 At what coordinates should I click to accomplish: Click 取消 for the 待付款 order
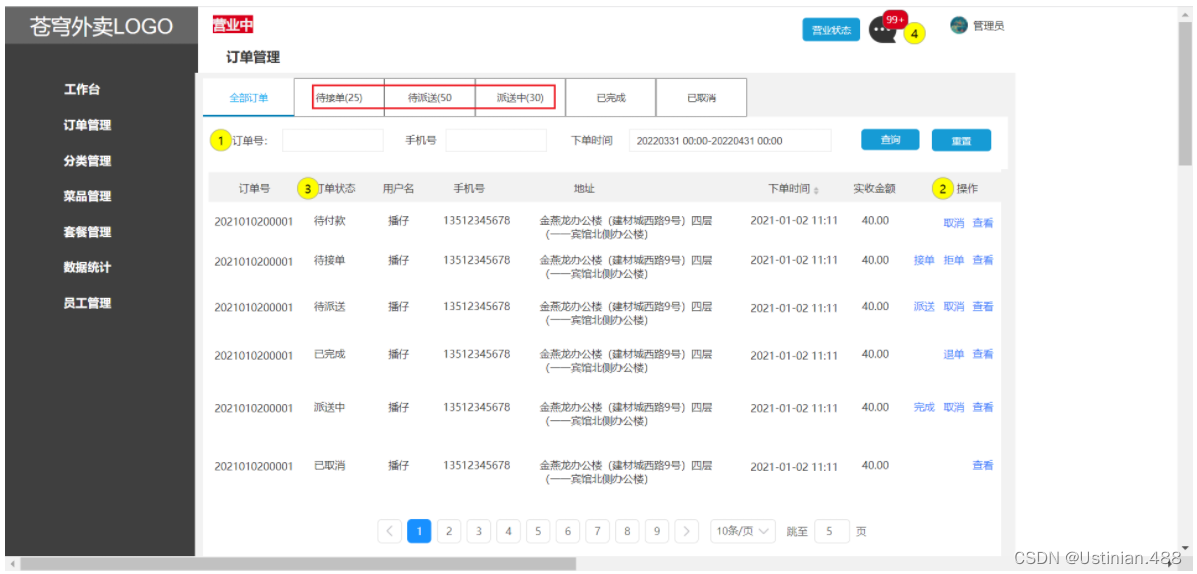pyautogui.click(x=953, y=223)
